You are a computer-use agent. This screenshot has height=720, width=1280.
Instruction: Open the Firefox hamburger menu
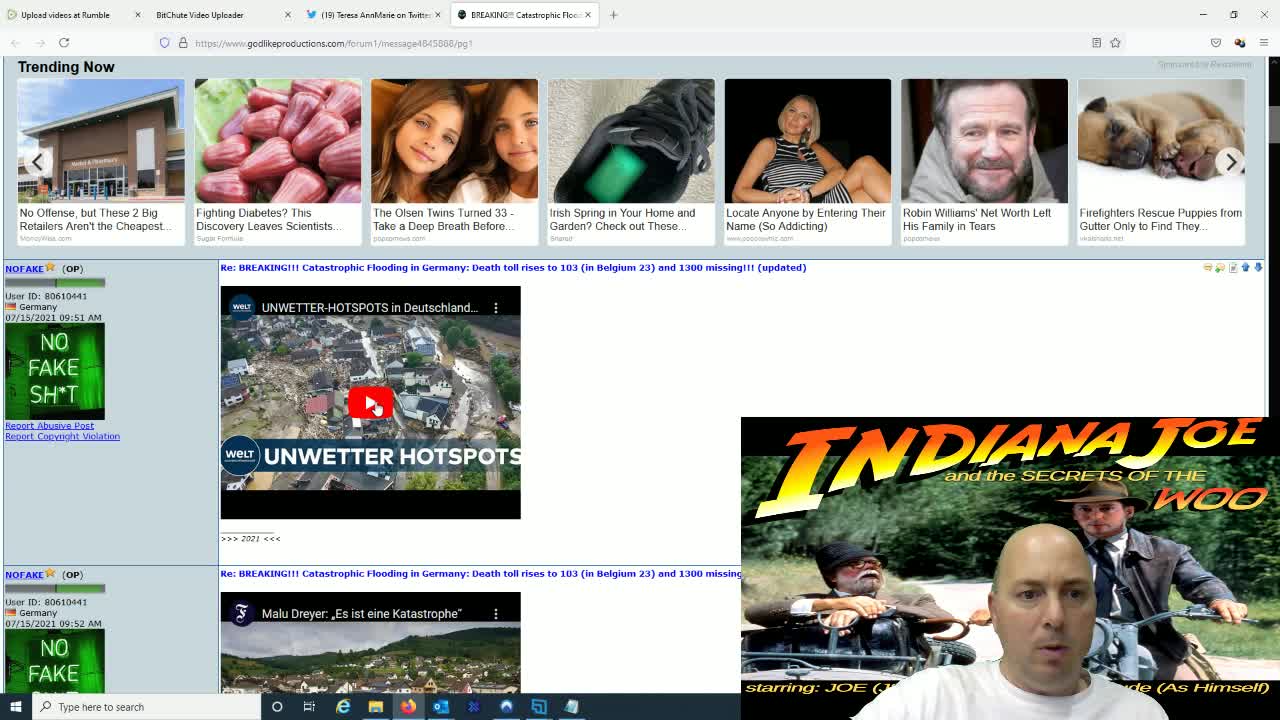tap(1264, 43)
